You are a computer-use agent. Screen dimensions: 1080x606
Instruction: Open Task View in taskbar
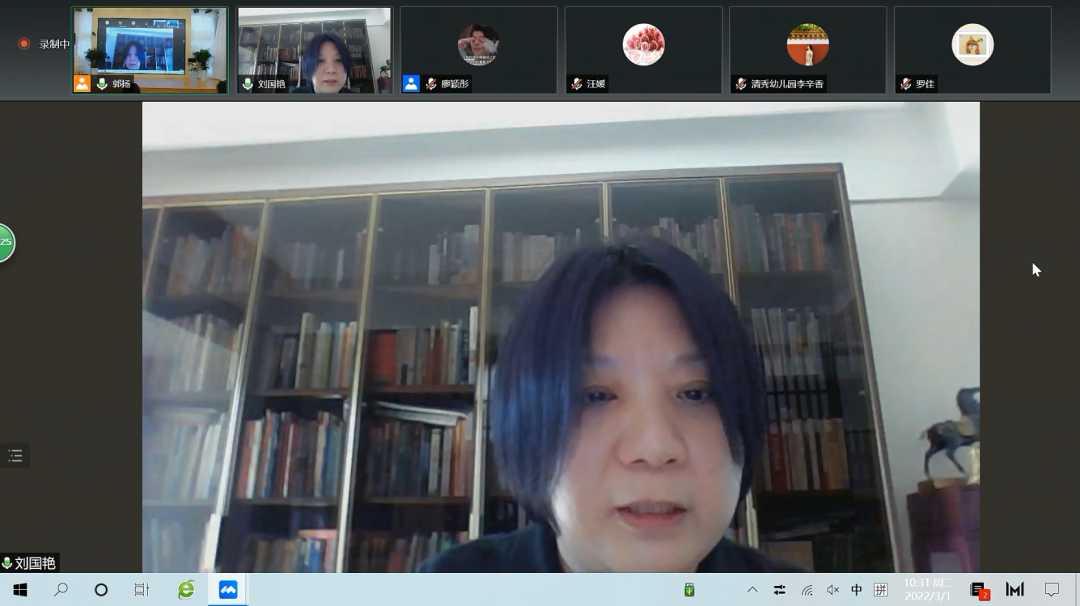coord(142,590)
